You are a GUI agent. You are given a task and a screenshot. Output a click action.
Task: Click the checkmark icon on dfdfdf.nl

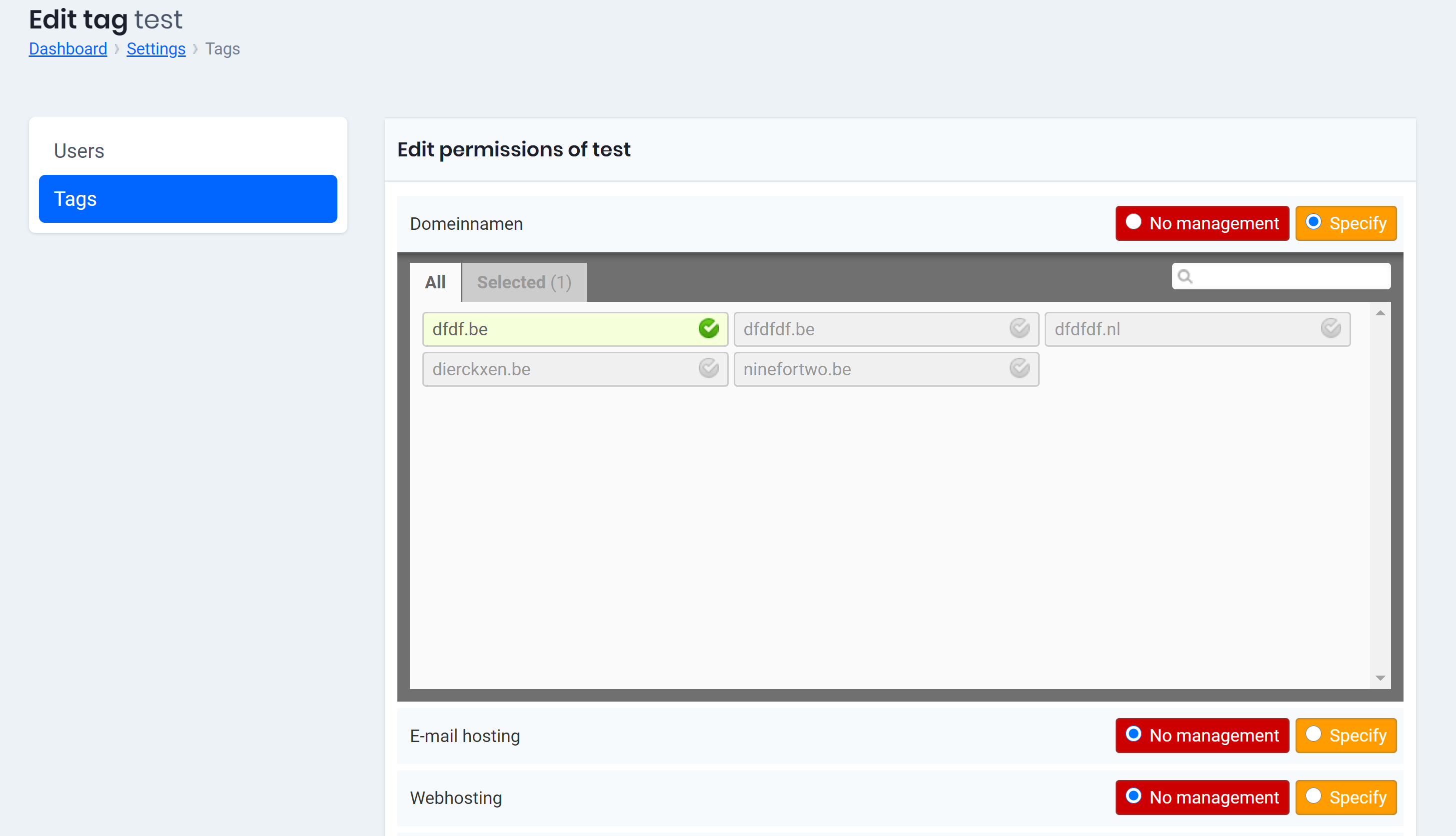point(1331,328)
